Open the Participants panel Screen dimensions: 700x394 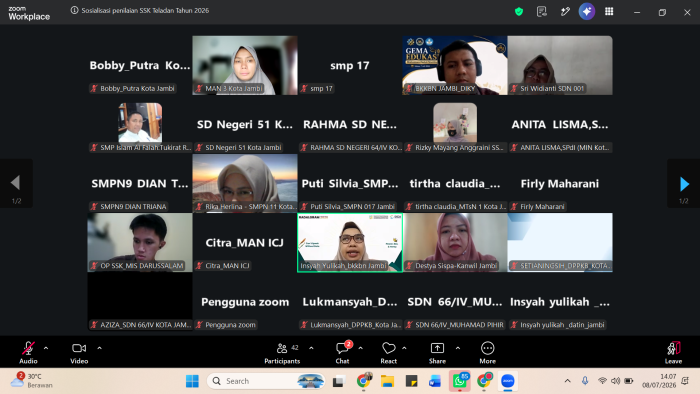(282, 353)
